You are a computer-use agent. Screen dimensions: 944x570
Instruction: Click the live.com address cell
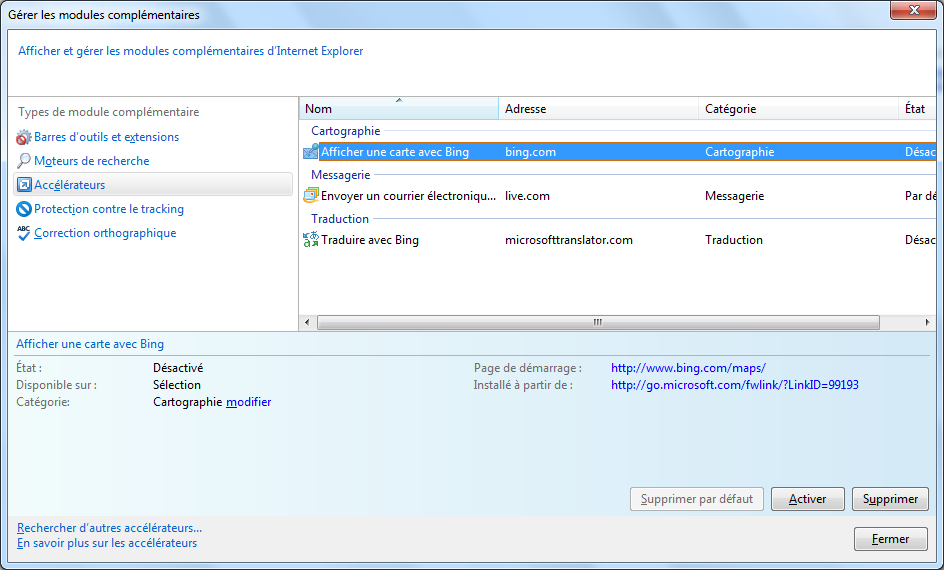527,196
